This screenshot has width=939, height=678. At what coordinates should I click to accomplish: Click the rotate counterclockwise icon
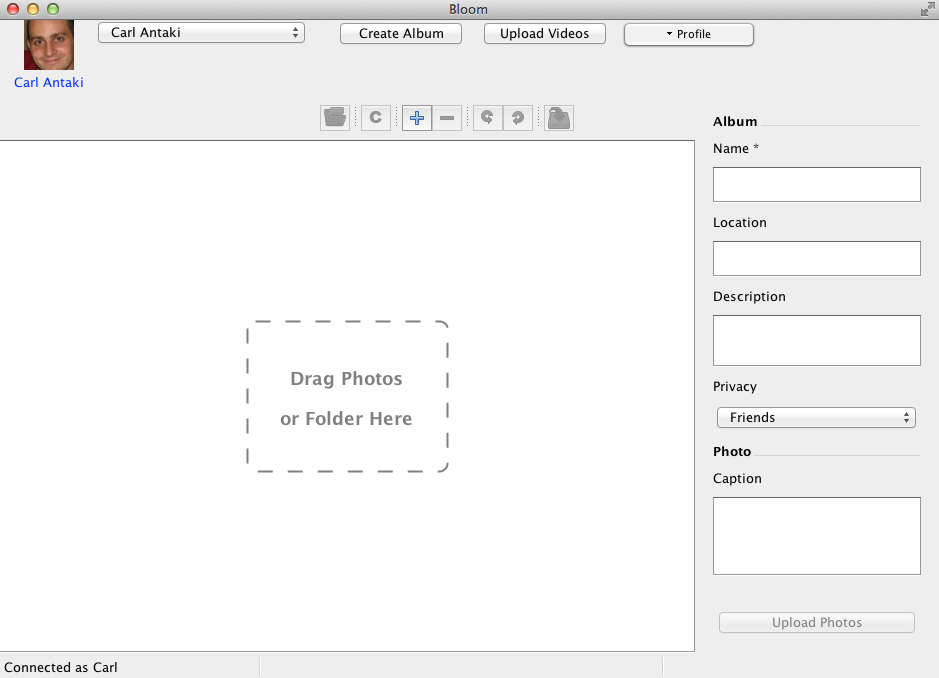coord(487,118)
